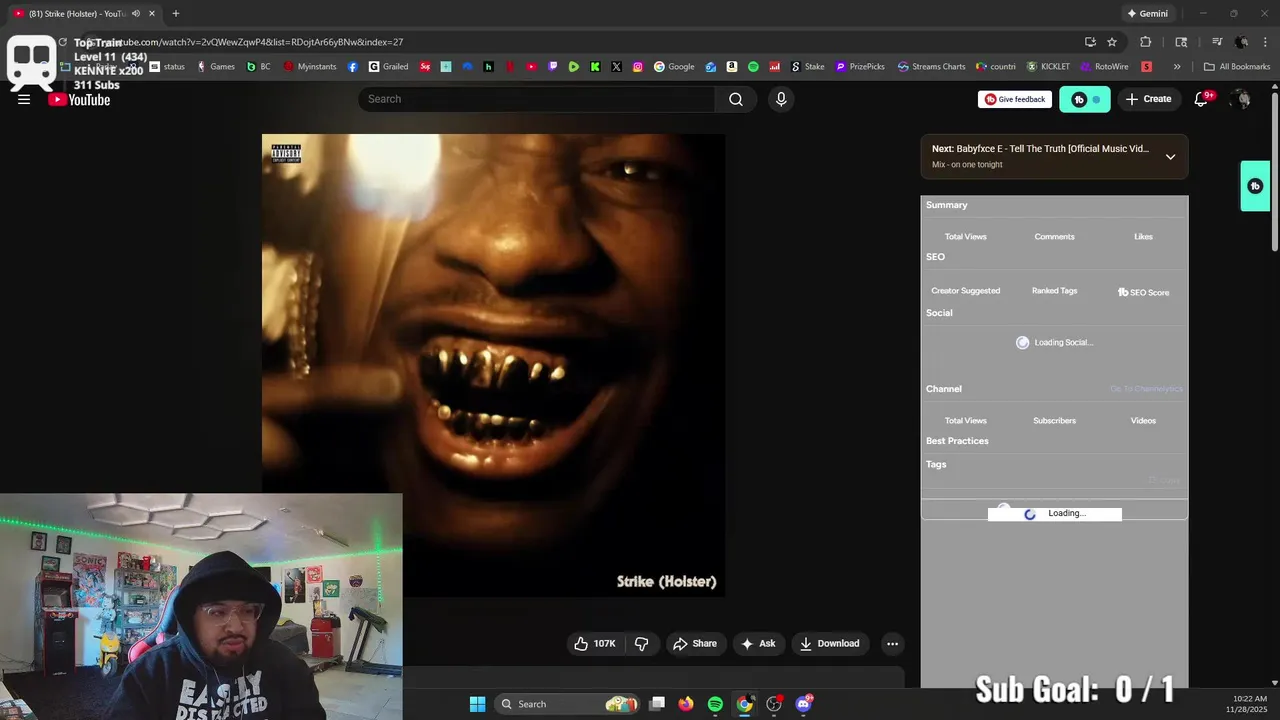Image resolution: width=1280 pixels, height=720 pixels.
Task: Open the Google bookmark
Action: click(x=674, y=67)
